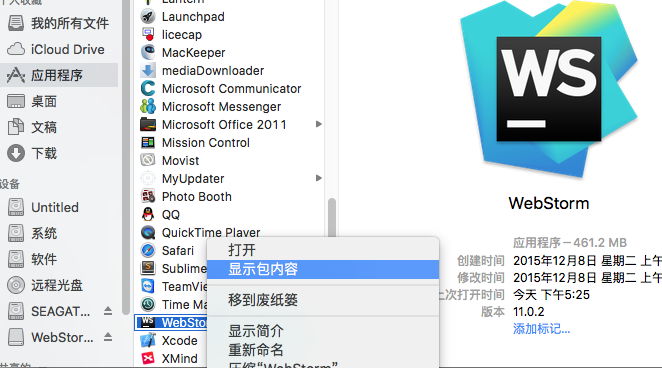Click the MacKeeper app icon
This screenshot has height=368, width=662.
click(x=148, y=52)
